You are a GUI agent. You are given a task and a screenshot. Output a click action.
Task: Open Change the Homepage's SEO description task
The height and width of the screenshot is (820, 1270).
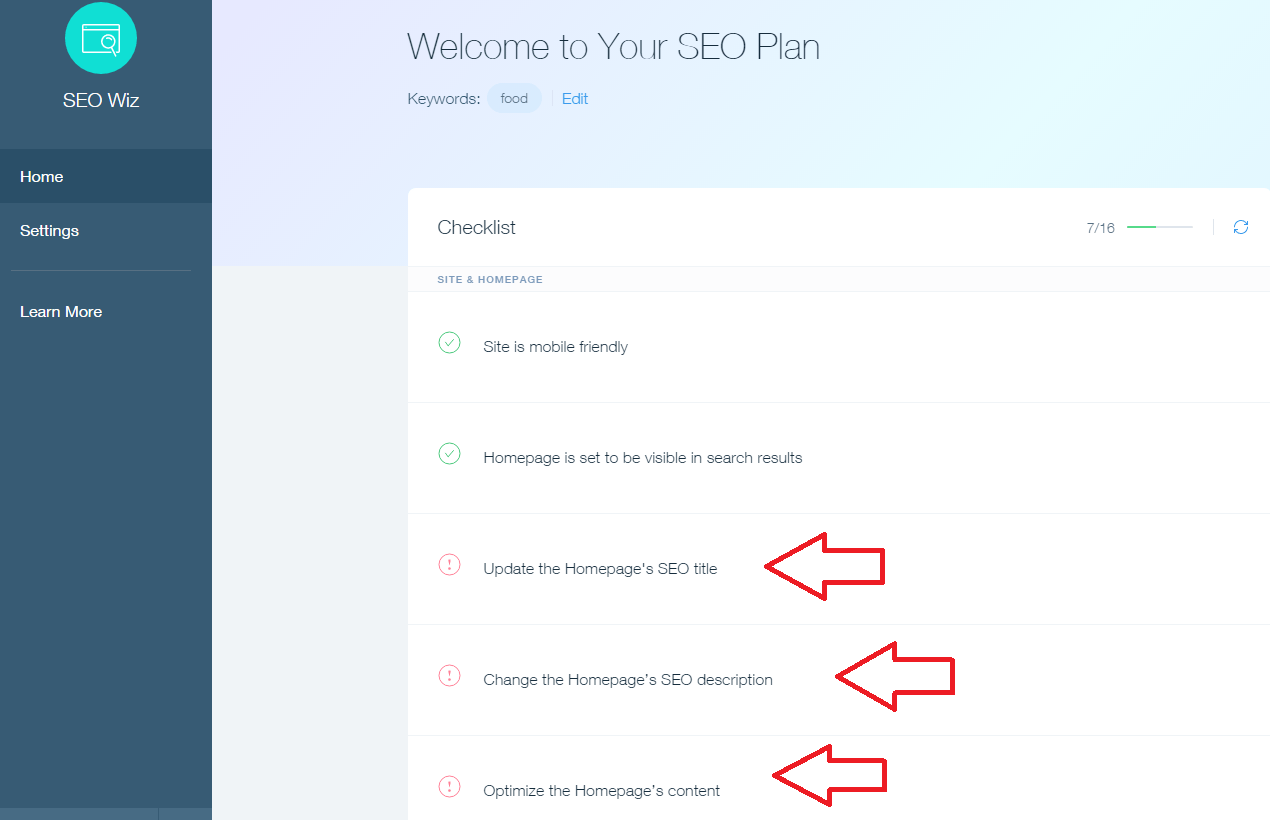pos(839,680)
